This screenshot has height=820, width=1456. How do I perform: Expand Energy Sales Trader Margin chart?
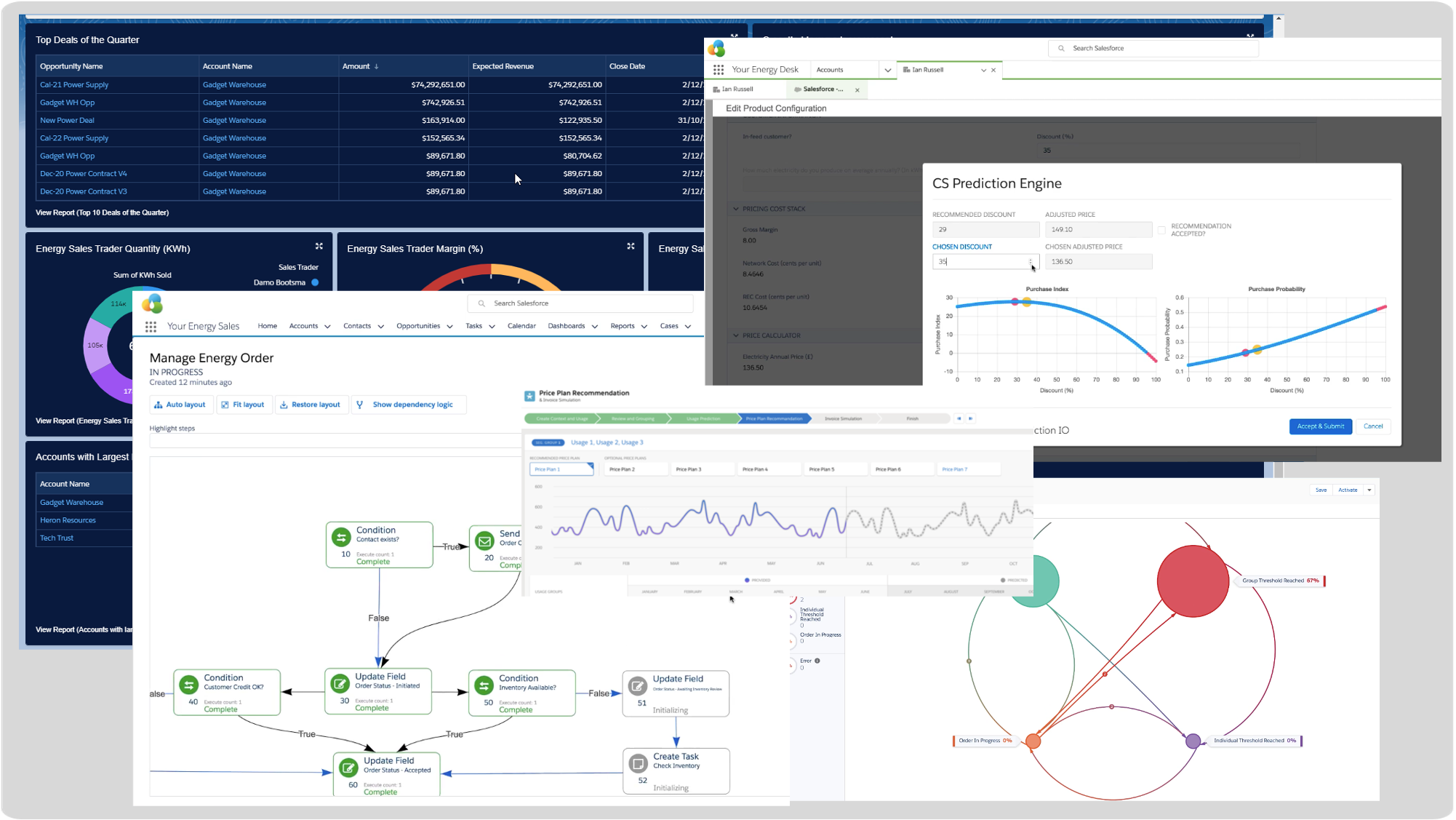click(x=631, y=246)
